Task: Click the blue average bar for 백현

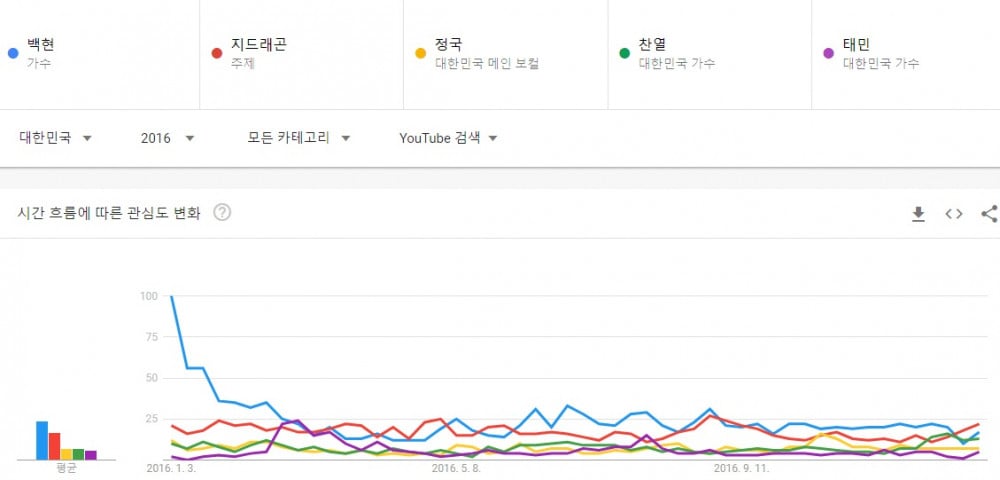Action: pyautogui.click(x=41, y=440)
